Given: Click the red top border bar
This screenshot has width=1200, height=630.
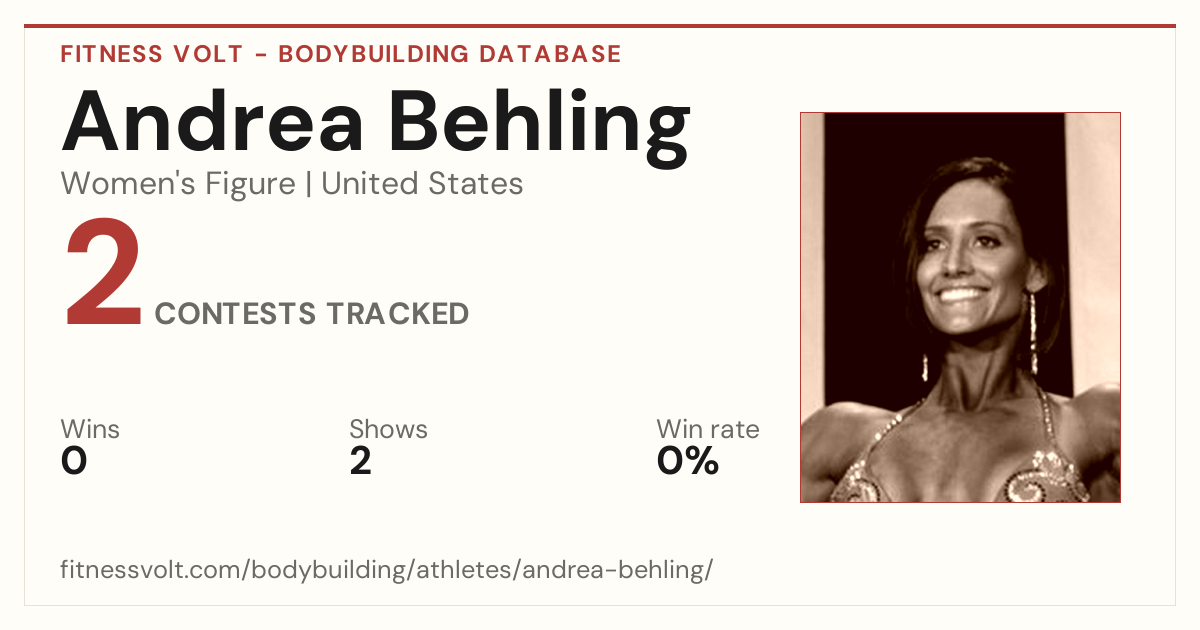Looking at the screenshot, I should click(600, 26).
